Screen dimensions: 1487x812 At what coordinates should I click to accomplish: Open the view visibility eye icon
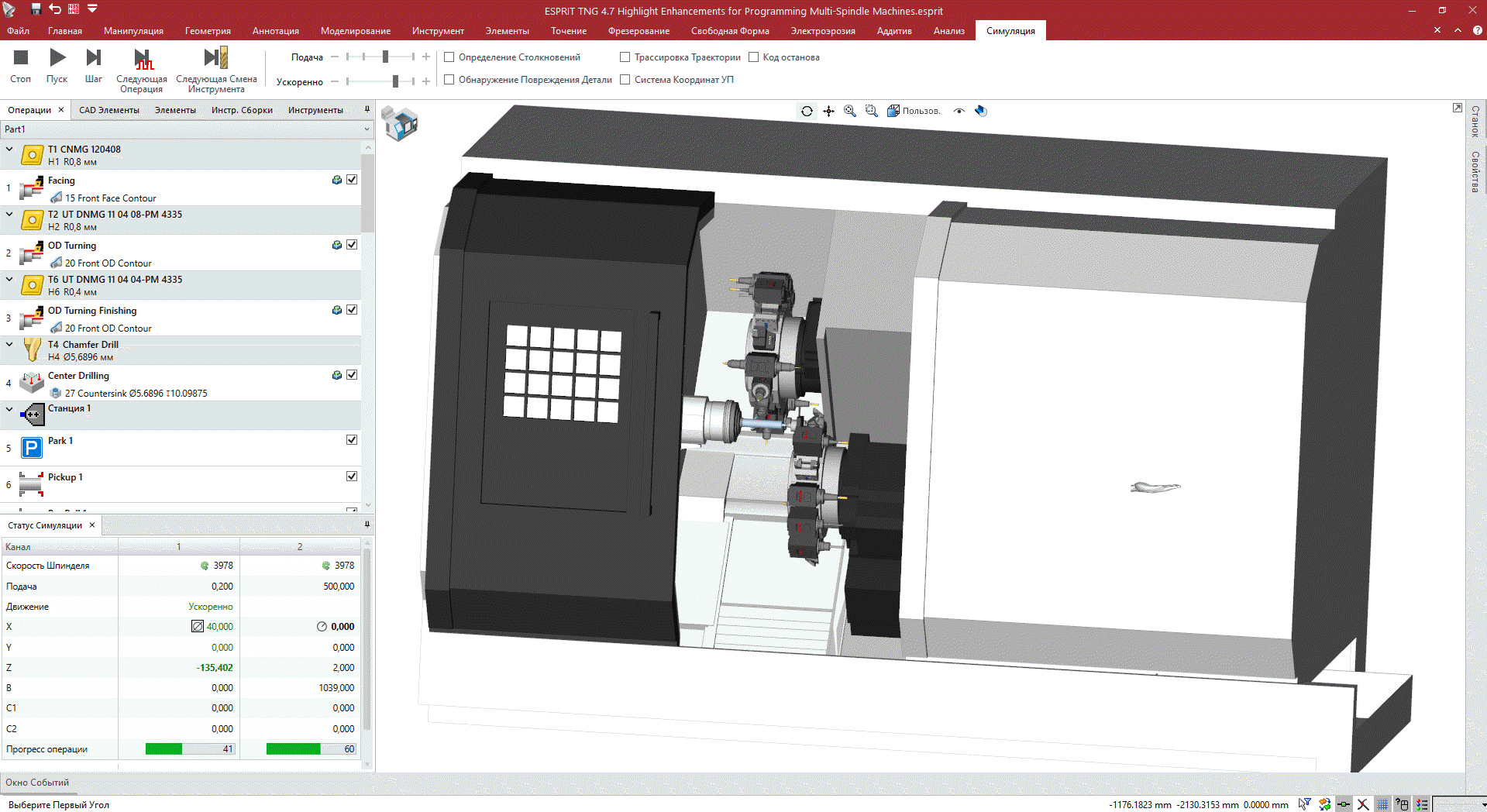[x=959, y=111]
